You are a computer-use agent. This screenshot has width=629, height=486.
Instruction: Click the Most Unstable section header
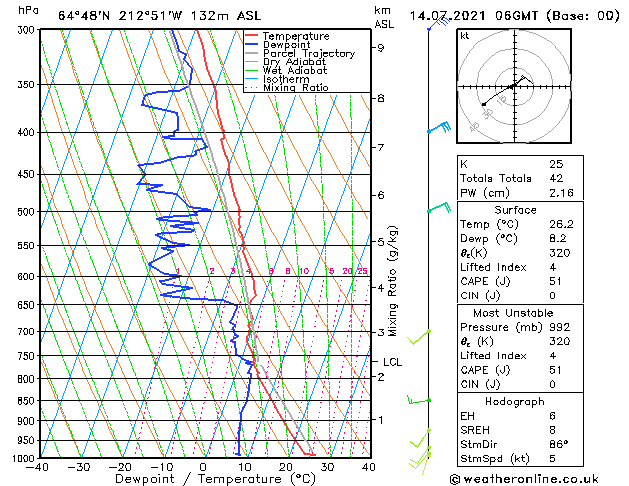point(513,313)
